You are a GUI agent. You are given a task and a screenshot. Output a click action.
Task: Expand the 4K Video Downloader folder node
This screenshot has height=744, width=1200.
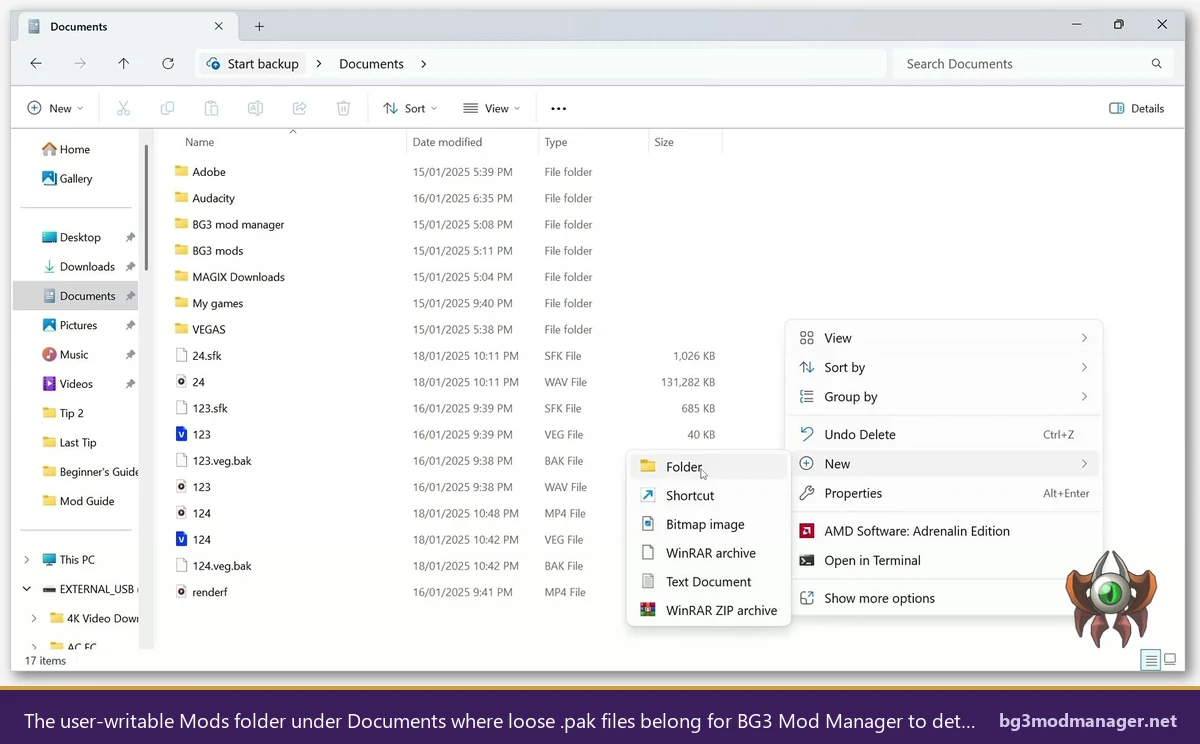tap(34, 618)
